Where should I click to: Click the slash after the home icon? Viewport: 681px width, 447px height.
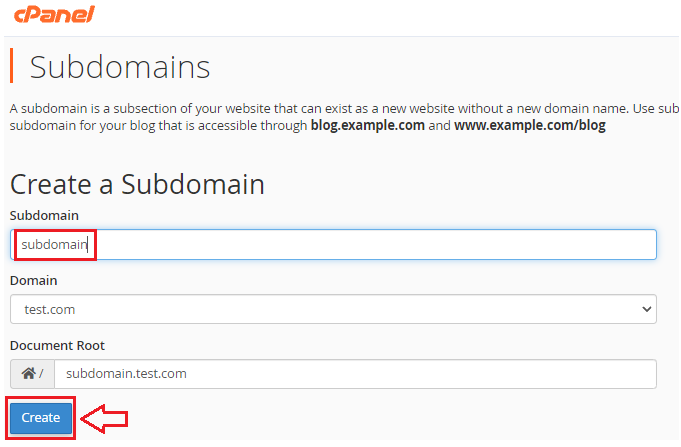pyautogui.click(x=41, y=374)
